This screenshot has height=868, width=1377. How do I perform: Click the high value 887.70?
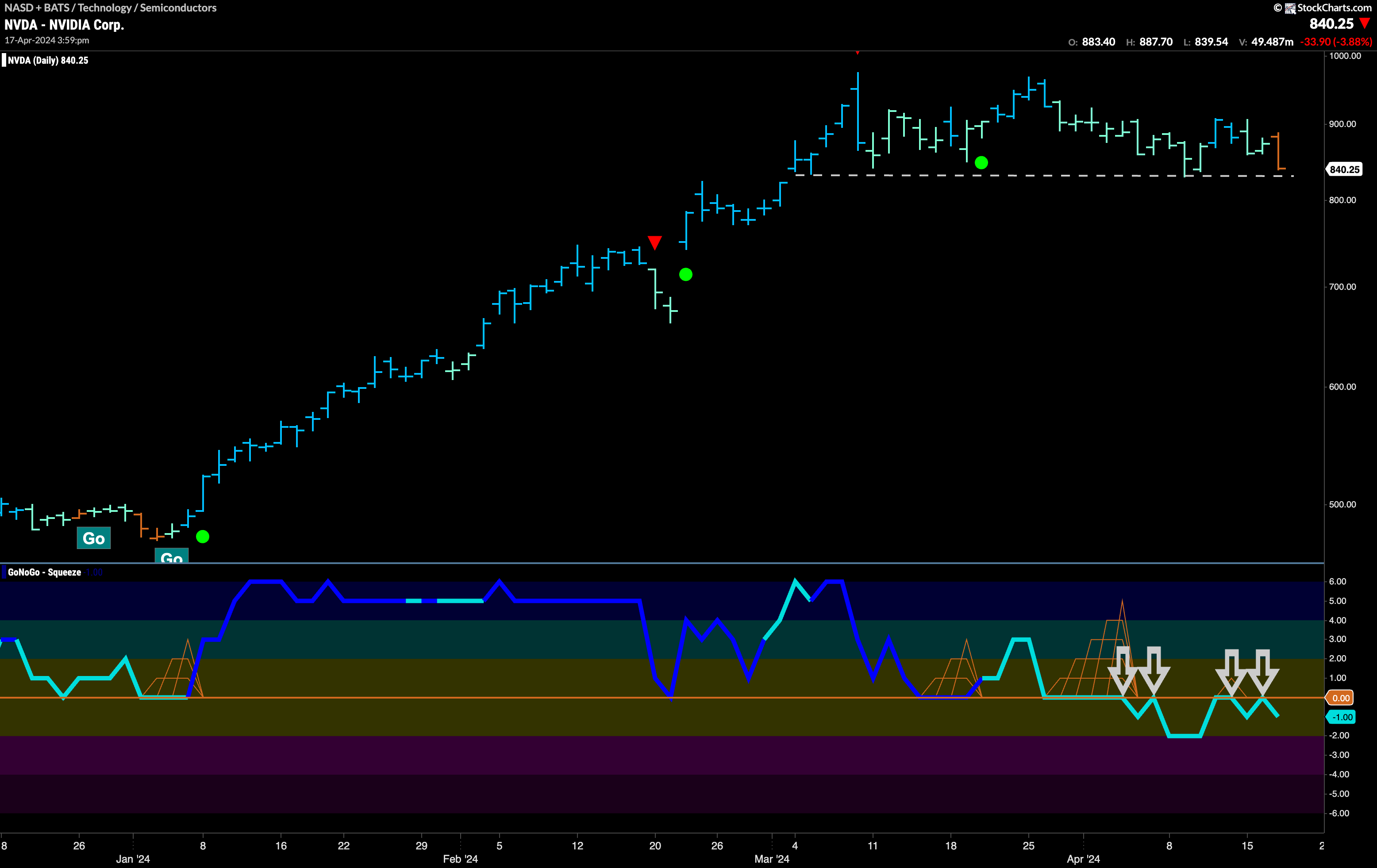pyautogui.click(x=1156, y=42)
